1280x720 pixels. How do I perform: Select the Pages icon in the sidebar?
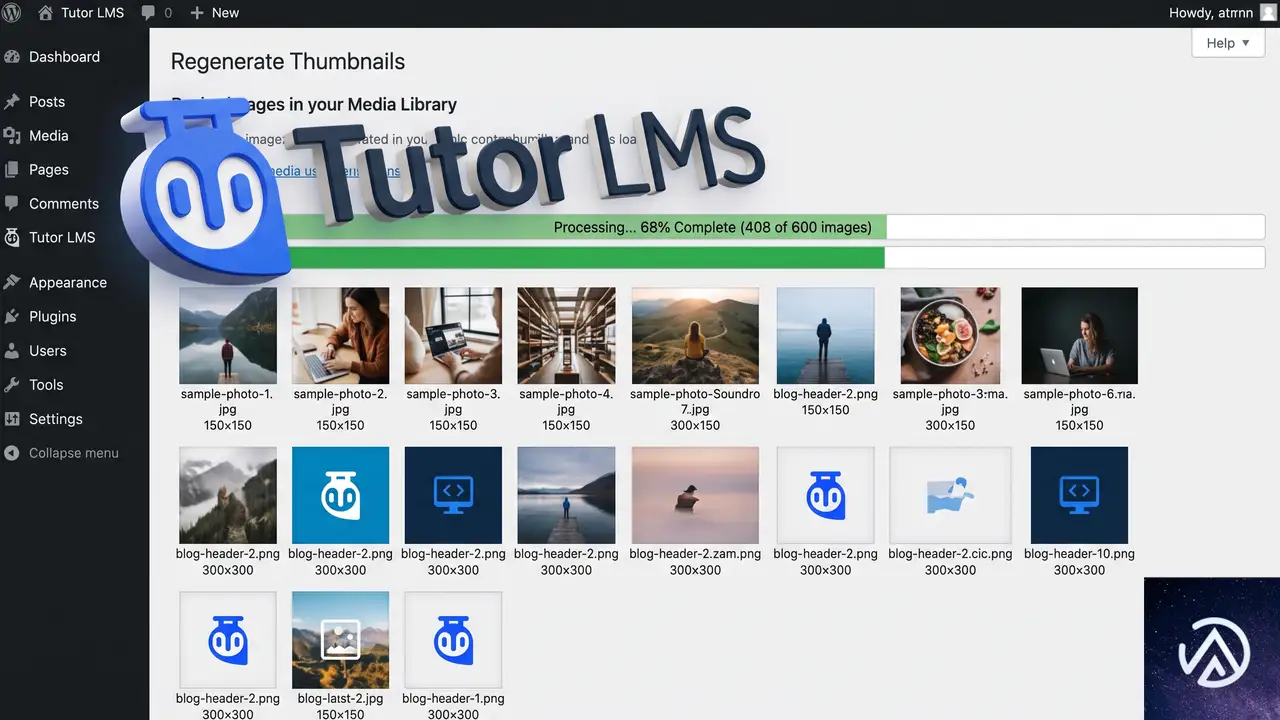click(x=12, y=170)
